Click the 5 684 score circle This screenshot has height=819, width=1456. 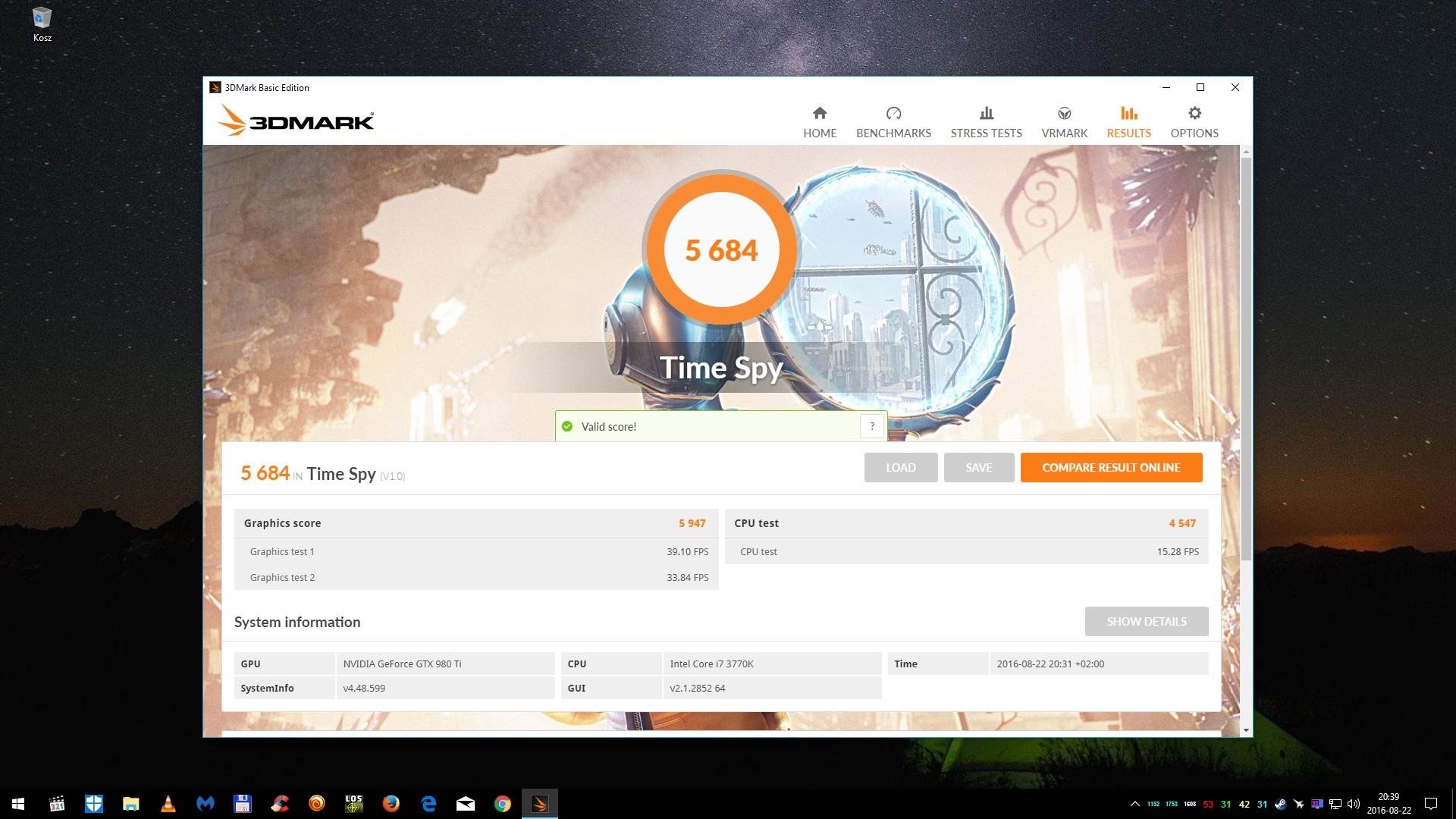coord(721,250)
